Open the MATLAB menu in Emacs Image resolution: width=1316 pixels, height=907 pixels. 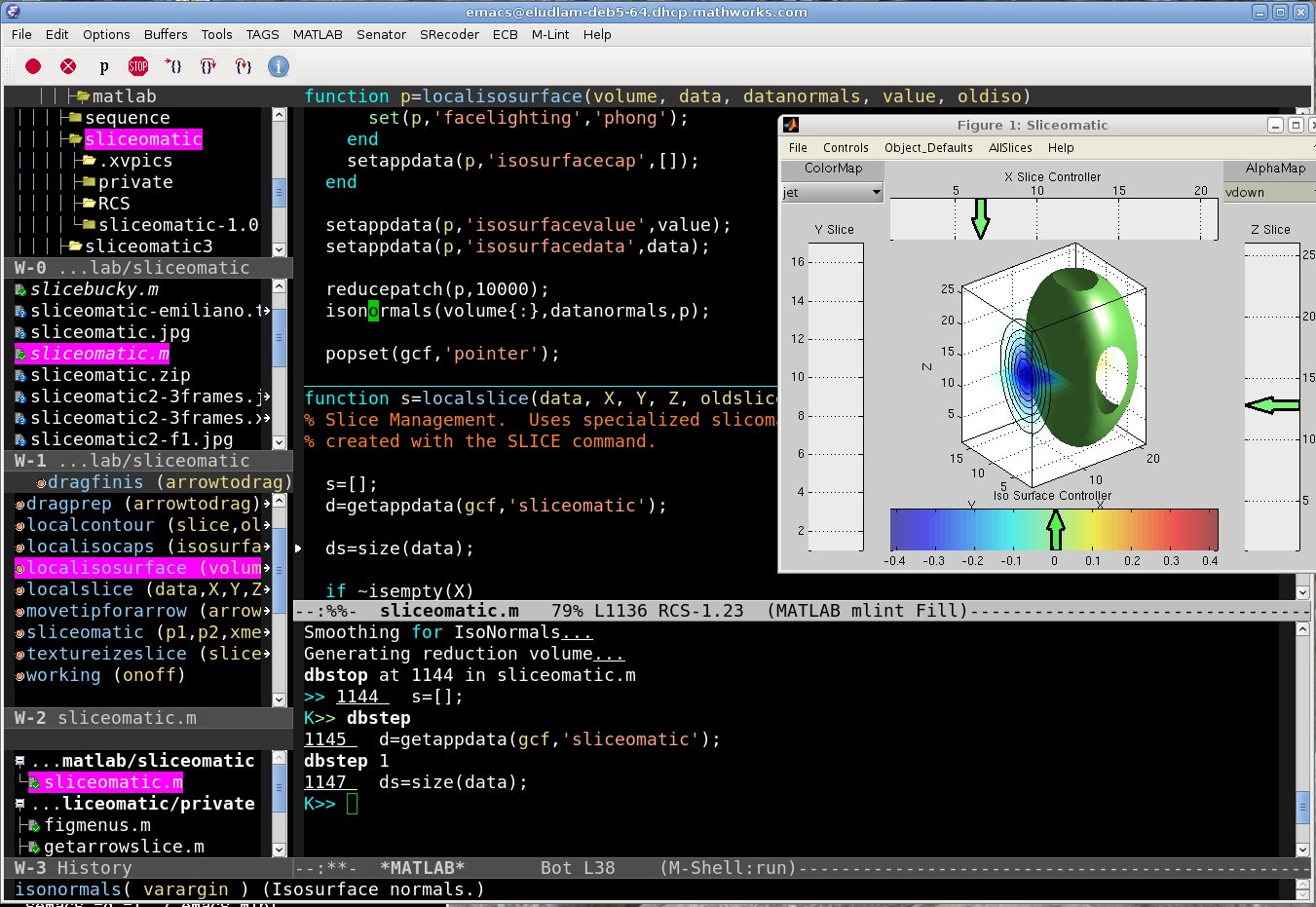[318, 34]
